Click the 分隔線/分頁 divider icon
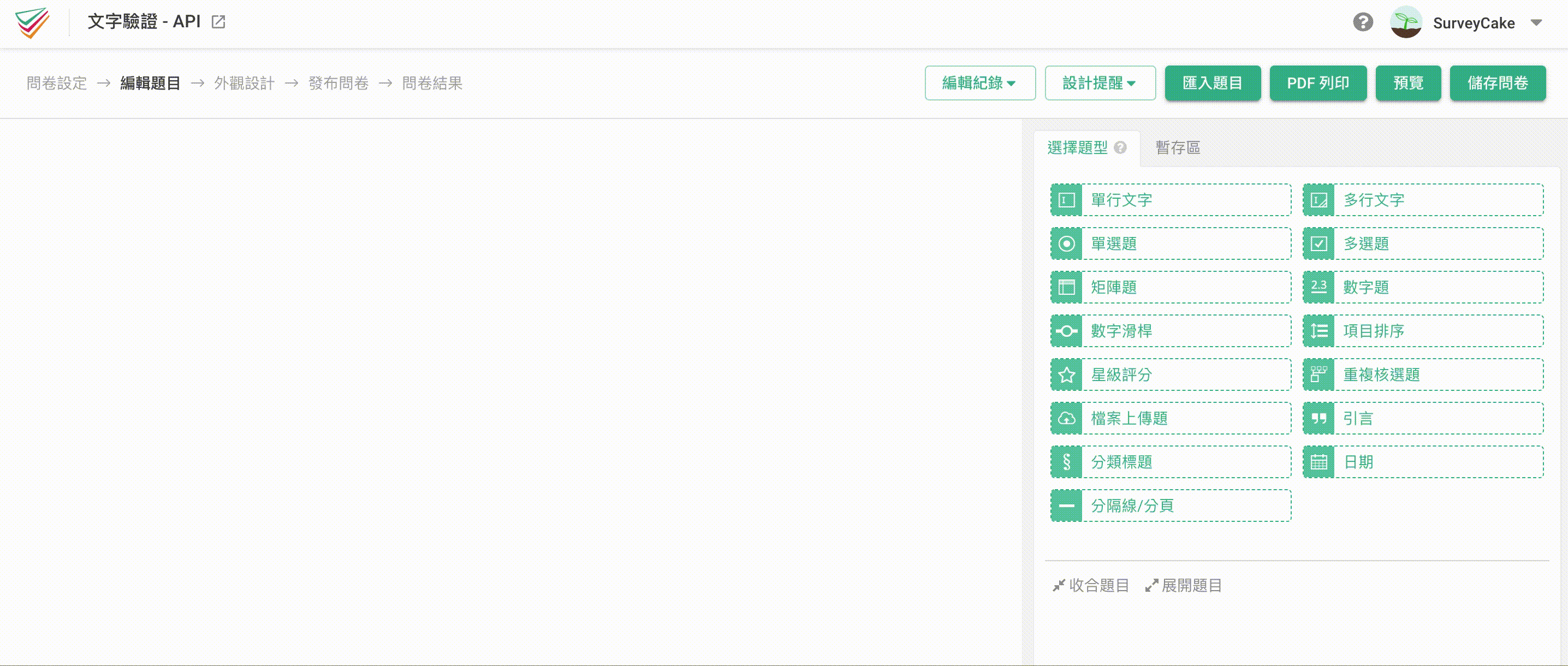This screenshot has width=1568, height=666. click(x=1066, y=506)
